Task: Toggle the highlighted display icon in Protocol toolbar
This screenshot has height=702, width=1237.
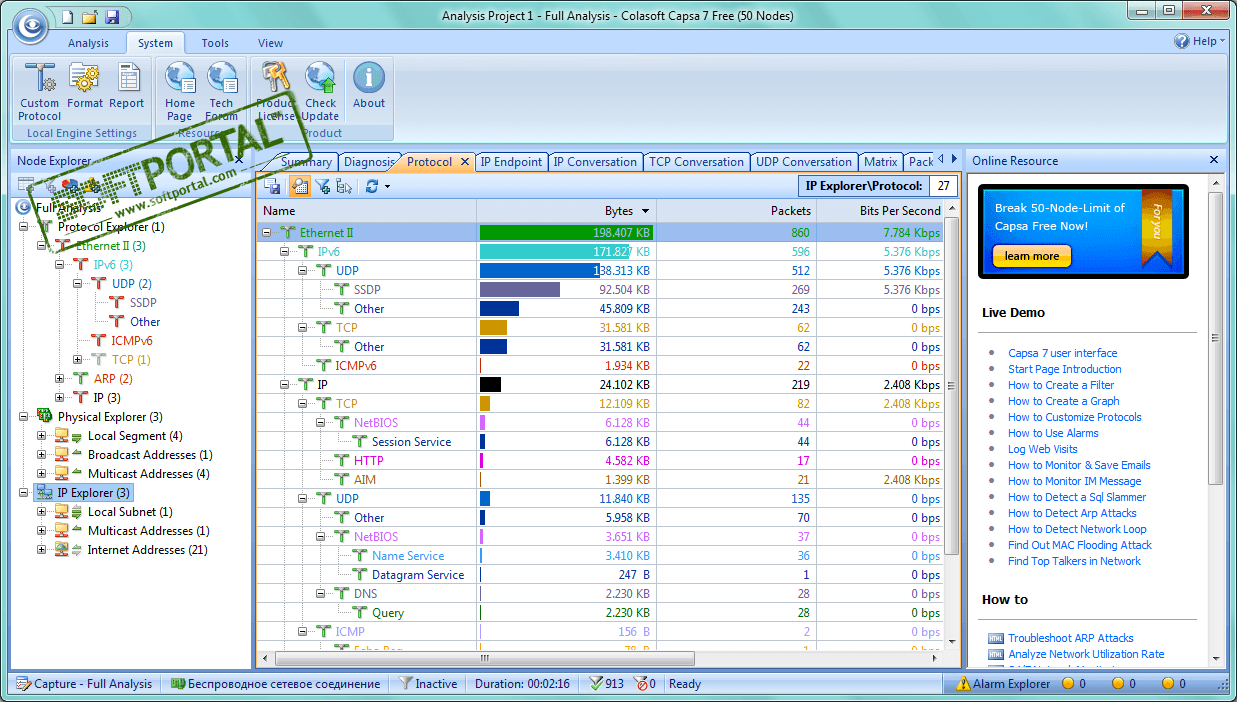Action: point(299,186)
